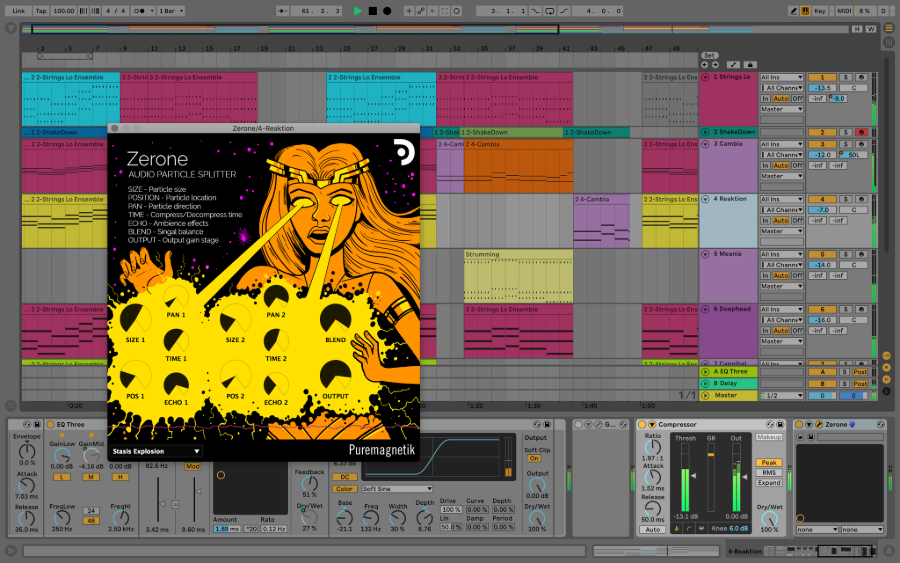This screenshot has width=900, height=563.
Task: Enable Peak mode in Compressor
Action: pyautogui.click(x=768, y=463)
